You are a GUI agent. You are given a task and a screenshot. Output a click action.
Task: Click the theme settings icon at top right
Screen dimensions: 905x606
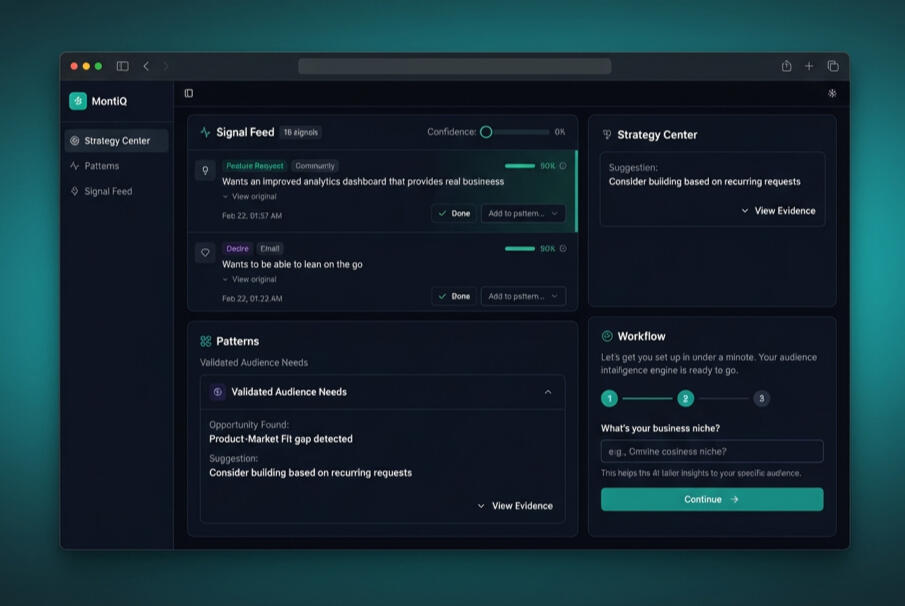(832, 93)
